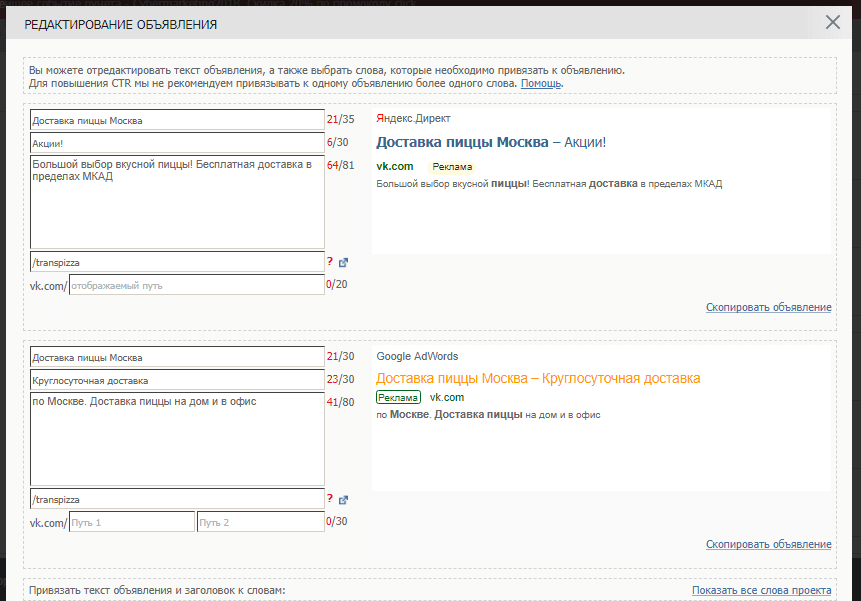Focus the Путь 2 input field
861x601 pixels.
260,522
